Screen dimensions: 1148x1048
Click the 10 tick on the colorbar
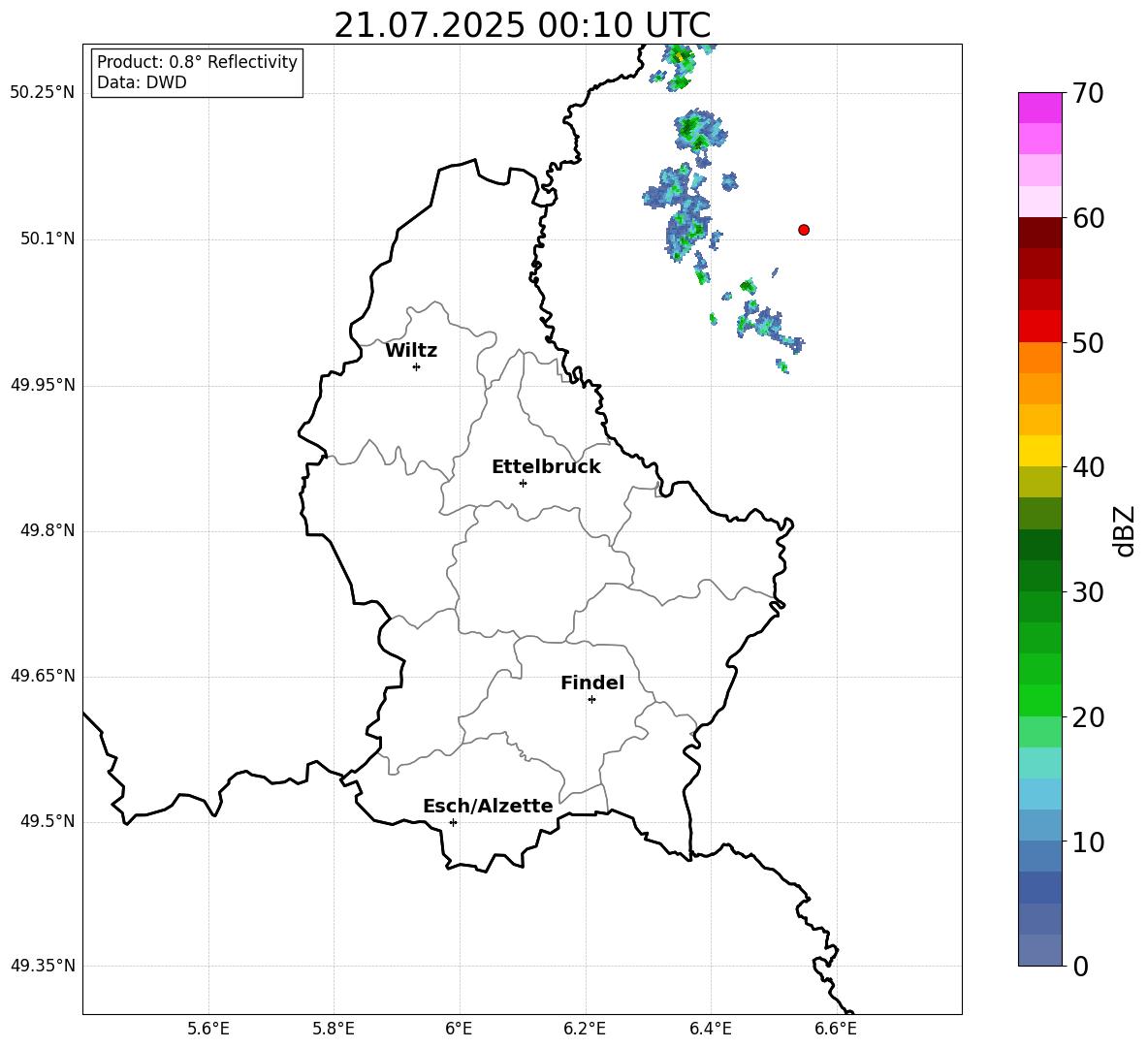click(x=1088, y=842)
